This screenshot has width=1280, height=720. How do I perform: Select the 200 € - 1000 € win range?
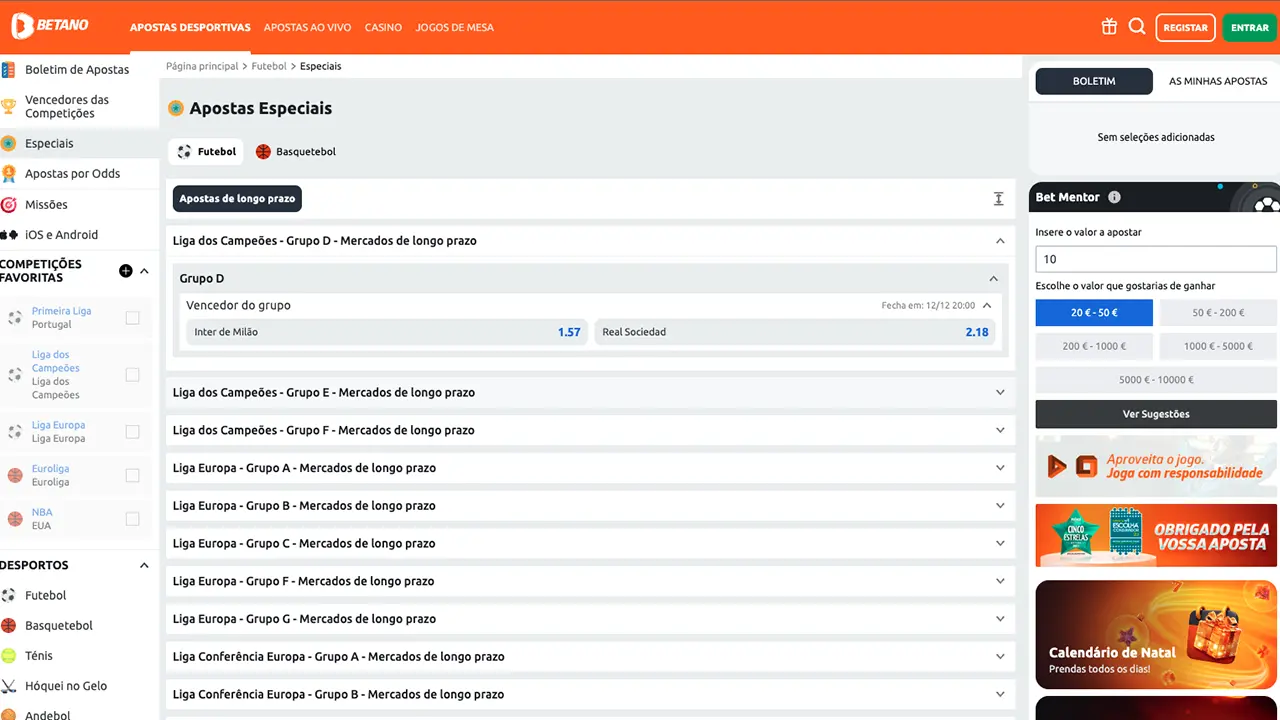pyautogui.click(x=1094, y=346)
